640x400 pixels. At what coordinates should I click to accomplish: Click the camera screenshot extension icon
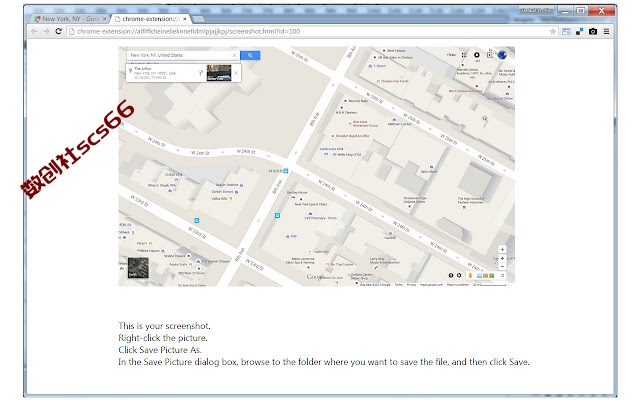click(x=593, y=31)
